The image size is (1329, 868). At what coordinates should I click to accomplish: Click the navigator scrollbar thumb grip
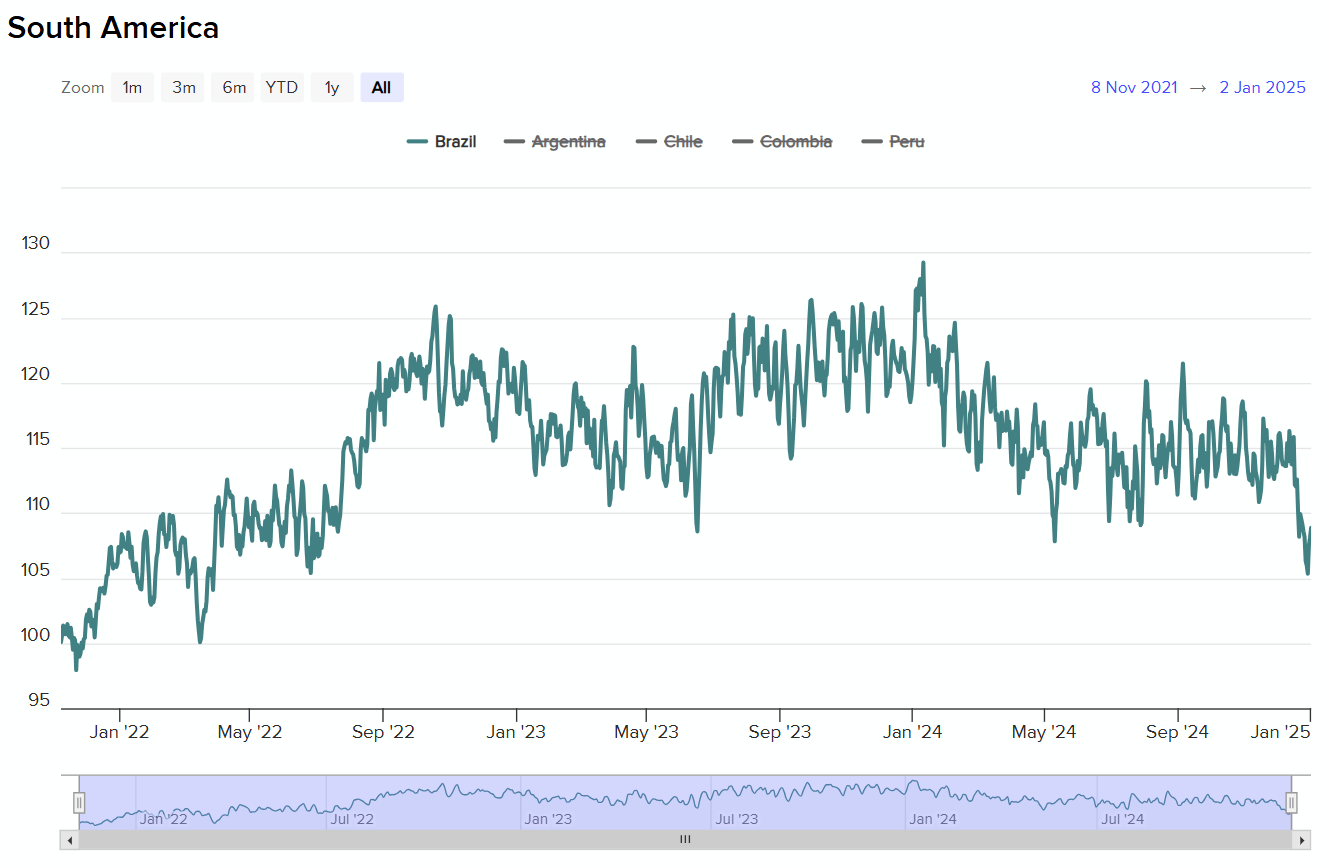click(x=685, y=840)
